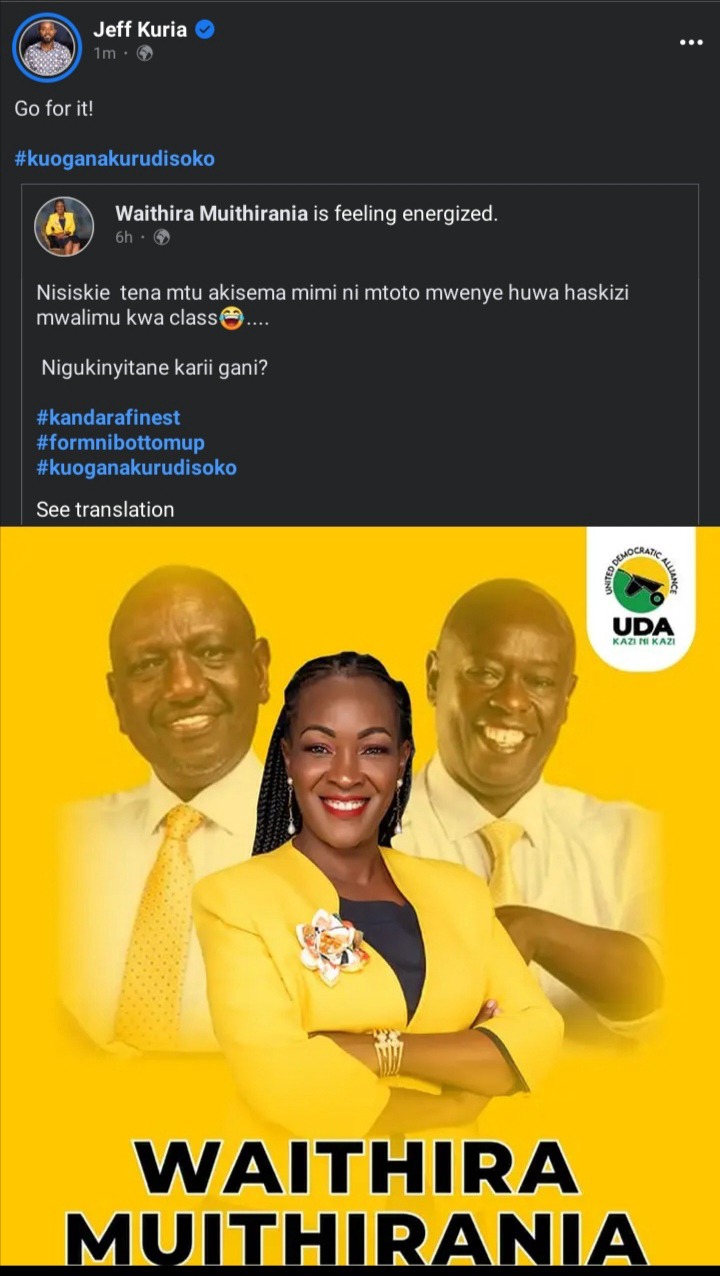
Task: Open Waithira Muithirania's profile picture
Action: click(x=64, y=226)
